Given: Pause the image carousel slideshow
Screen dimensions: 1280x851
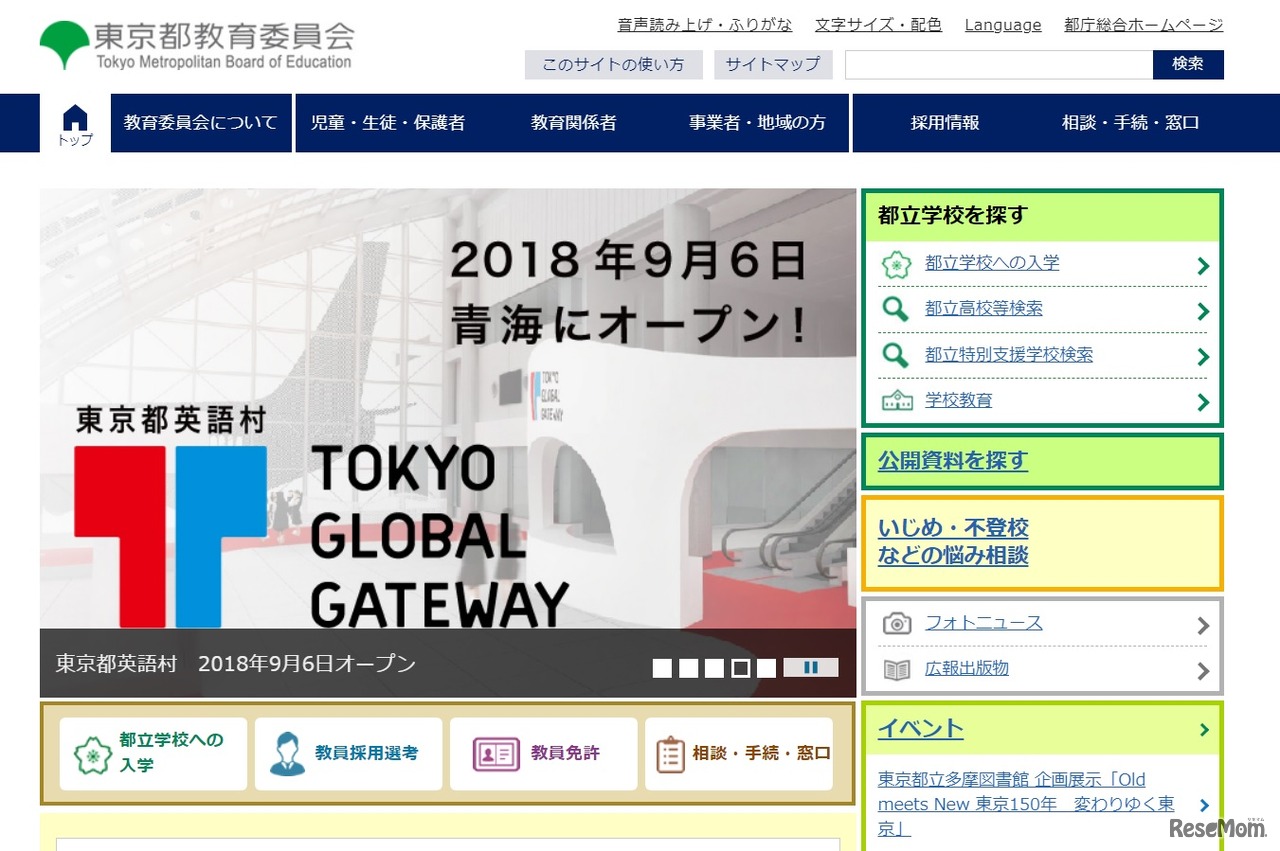Looking at the screenshot, I should coord(811,667).
